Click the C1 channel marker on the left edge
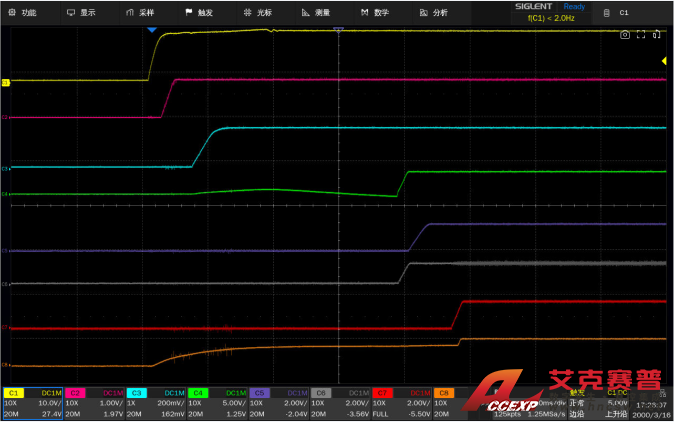This screenshot has height=422, width=674. 5,82
